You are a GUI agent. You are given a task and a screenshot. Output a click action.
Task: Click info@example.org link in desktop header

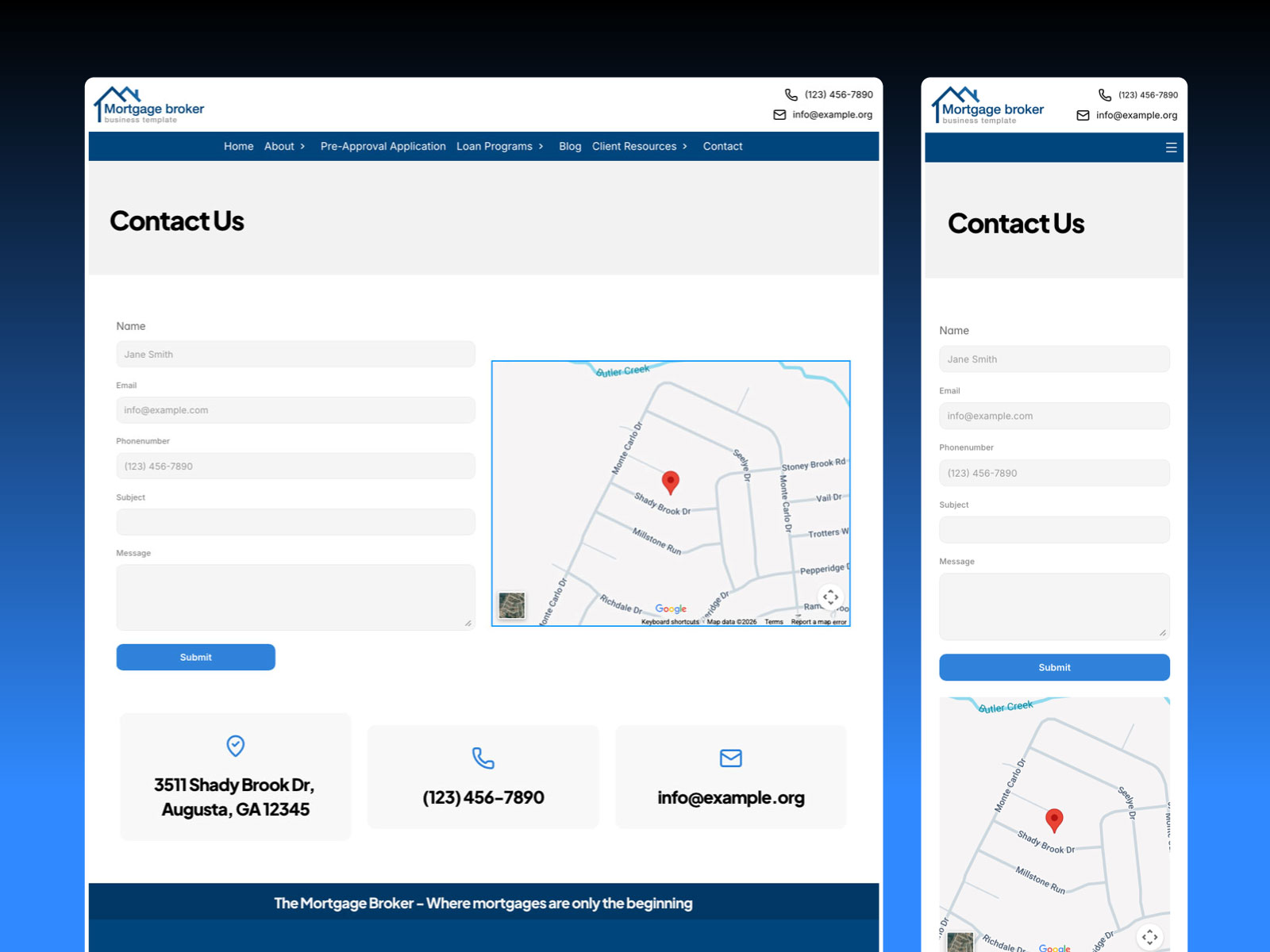coord(833,115)
